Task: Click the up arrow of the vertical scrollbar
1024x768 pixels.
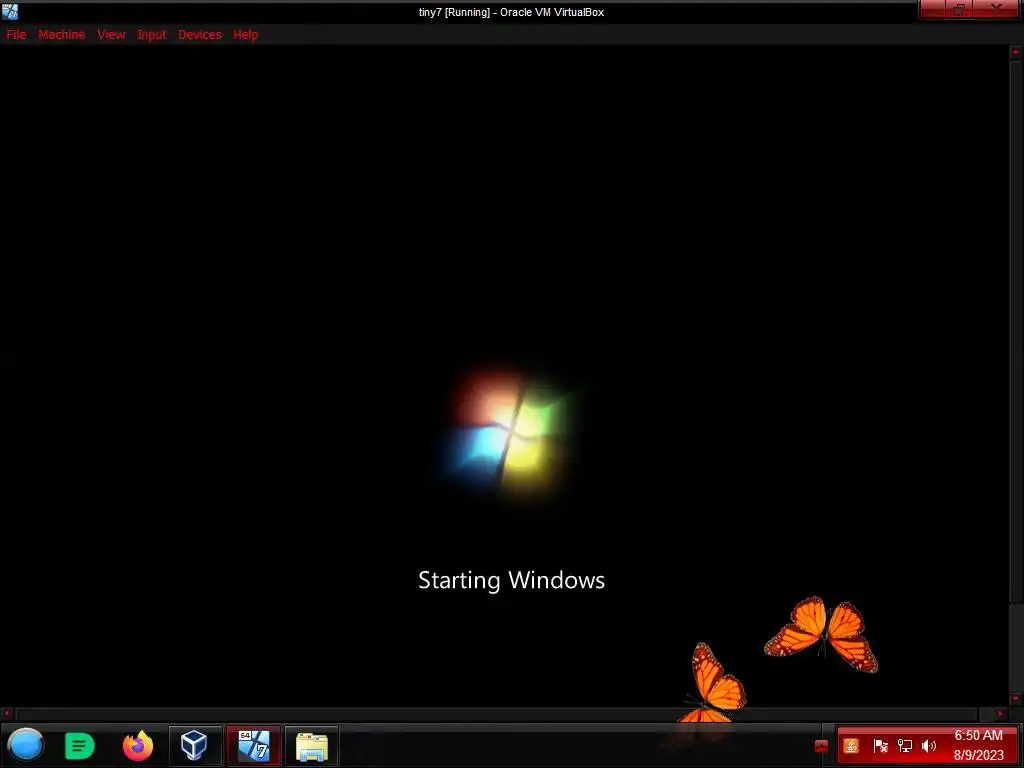Action: (1016, 51)
